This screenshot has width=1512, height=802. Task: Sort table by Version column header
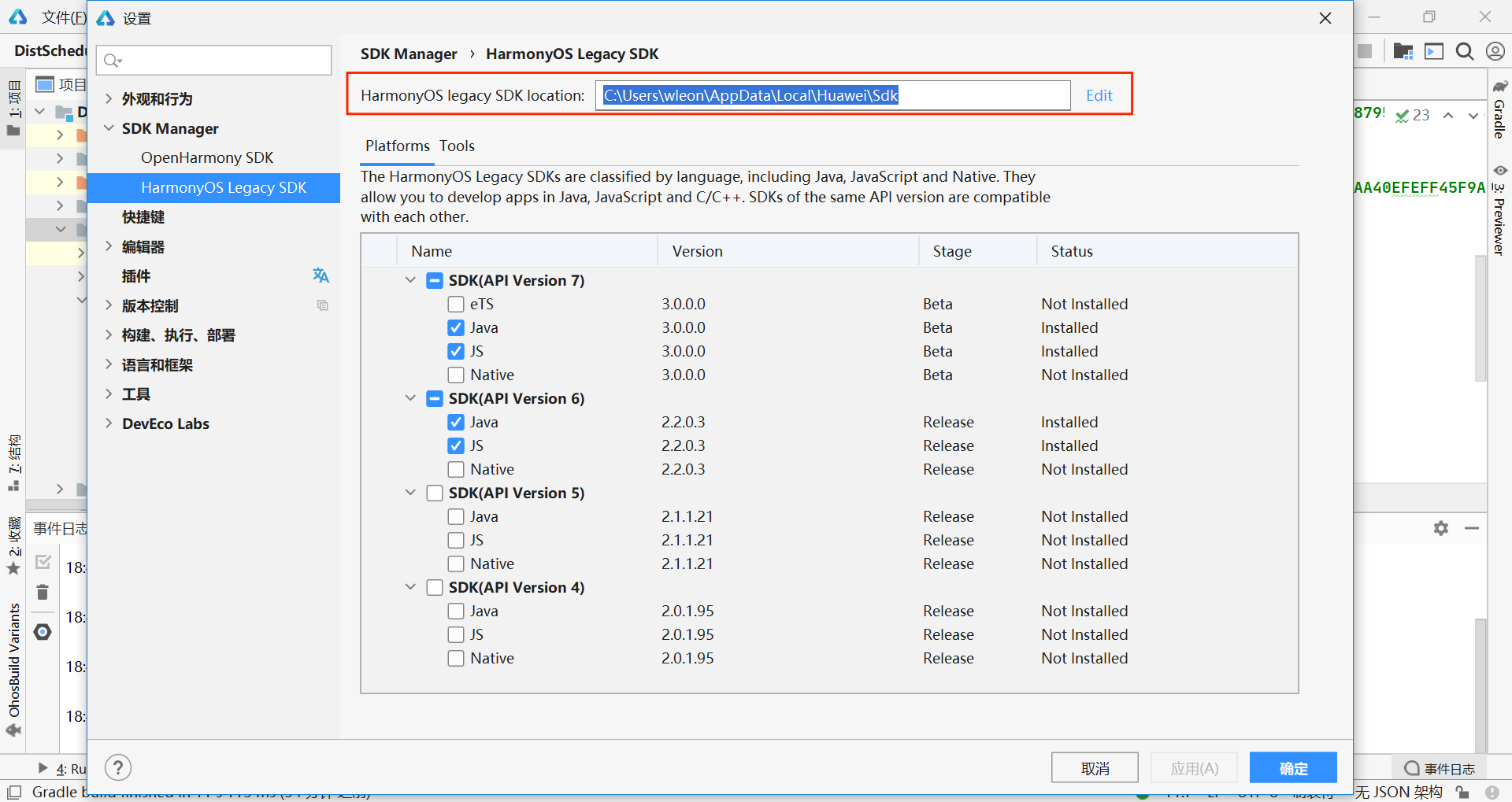(x=787, y=251)
